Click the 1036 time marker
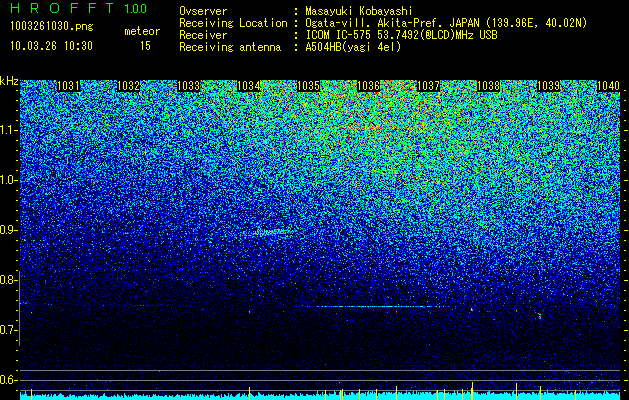629x400 pixels. point(369,86)
